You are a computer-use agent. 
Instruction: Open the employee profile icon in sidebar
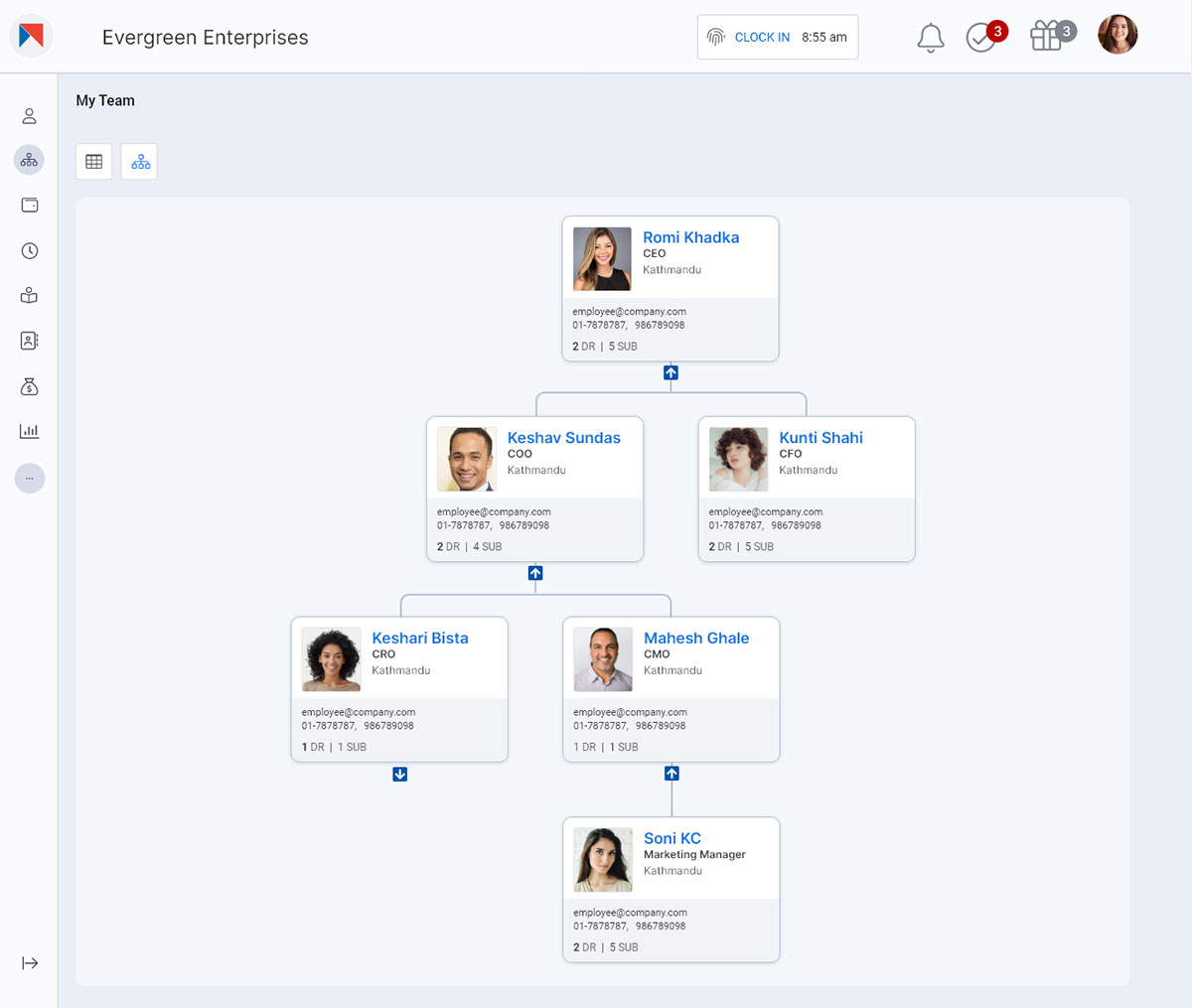tap(29, 115)
